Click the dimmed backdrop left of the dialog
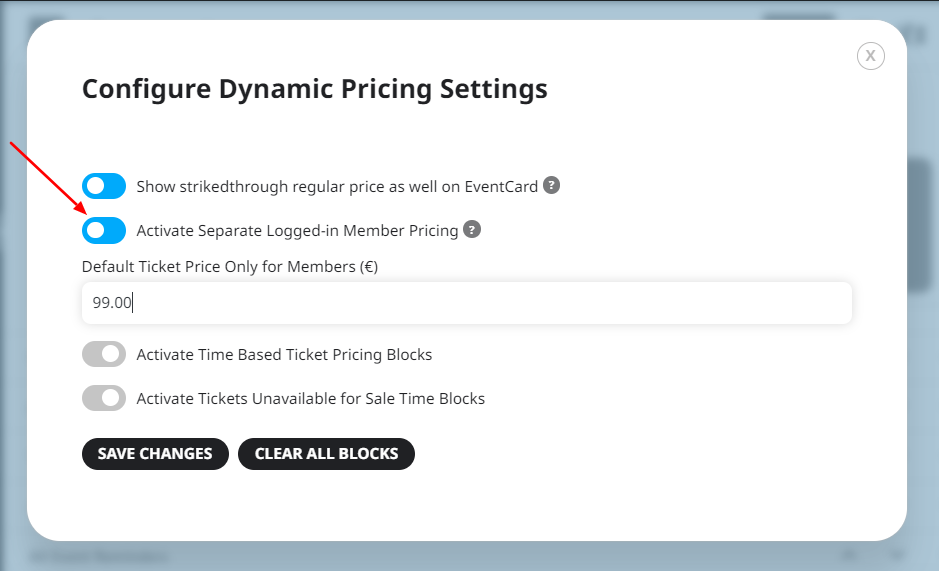The width and height of the screenshot is (939, 571). coord(12,359)
